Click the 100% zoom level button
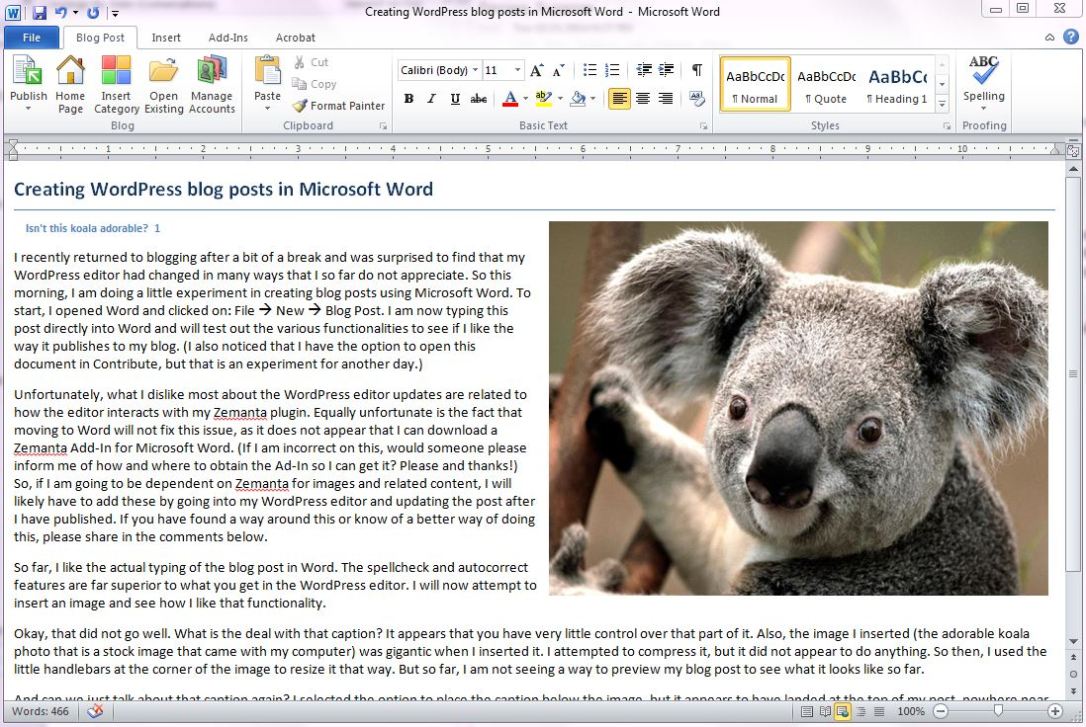 911,711
